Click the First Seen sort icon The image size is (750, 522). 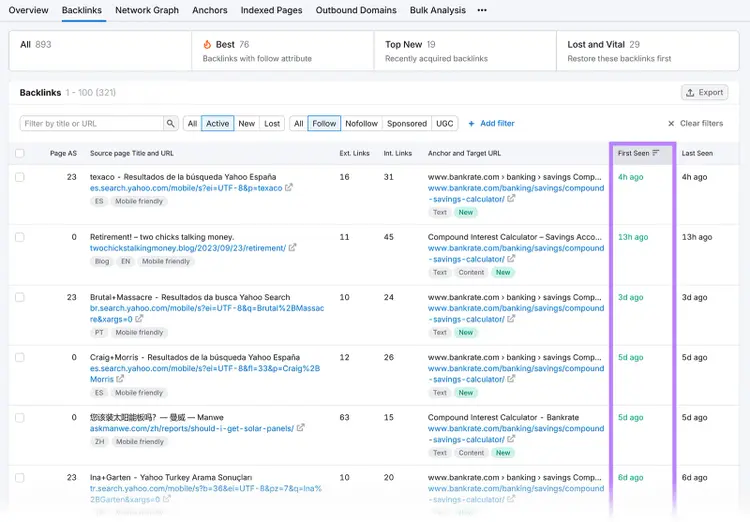tap(656, 153)
